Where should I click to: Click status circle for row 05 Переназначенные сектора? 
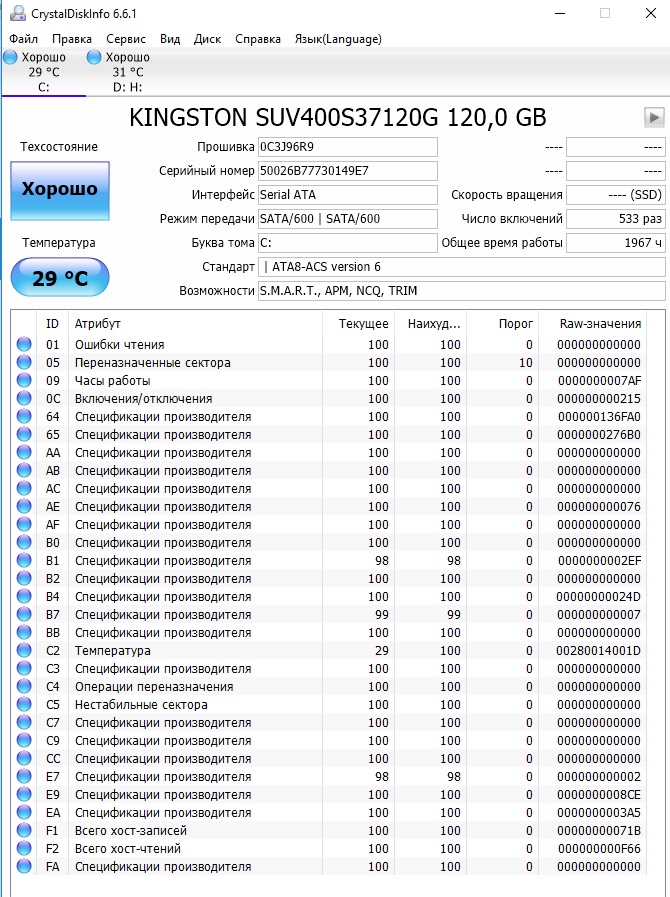24,362
